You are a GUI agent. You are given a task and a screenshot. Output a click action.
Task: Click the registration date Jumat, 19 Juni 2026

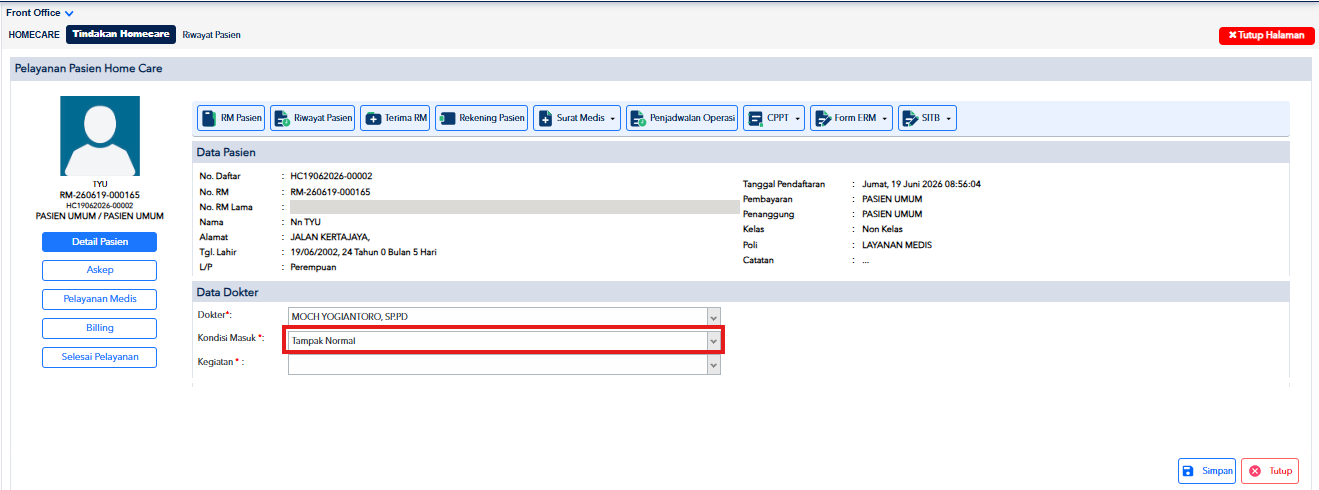pos(921,184)
